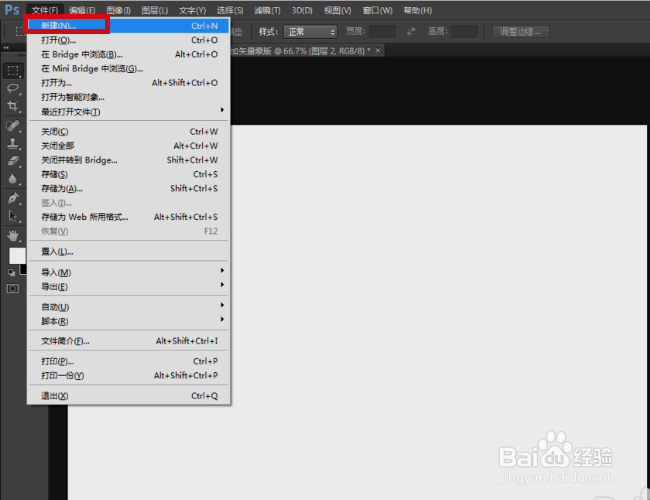Open the 样式 style dropdown
Viewport: 650px width, 500px height.
click(310, 32)
